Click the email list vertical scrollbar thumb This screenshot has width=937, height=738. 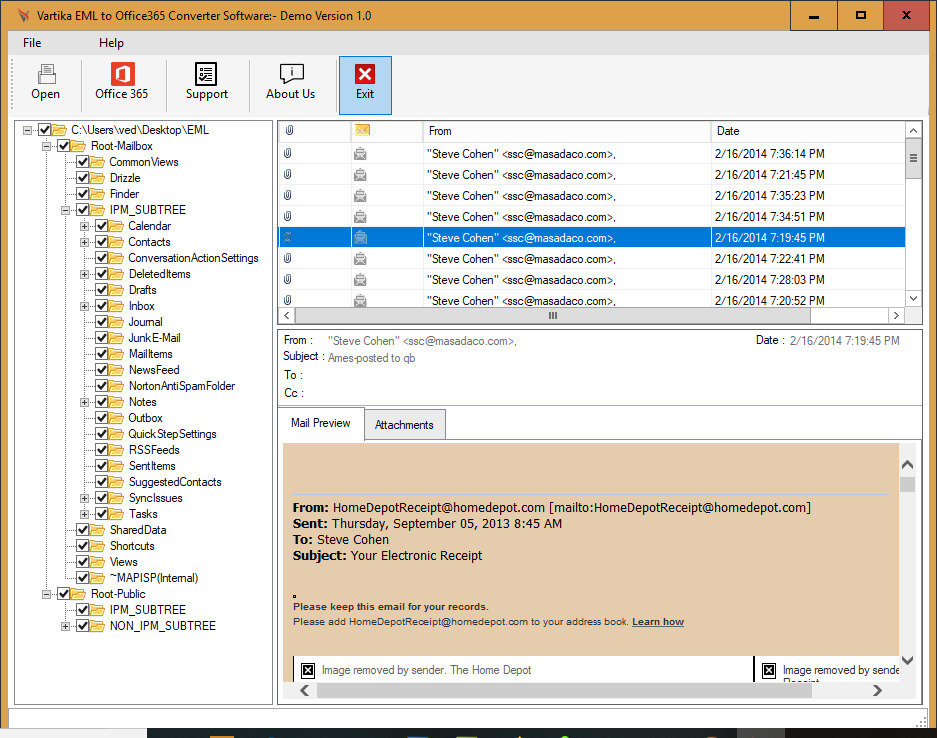[913, 158]
